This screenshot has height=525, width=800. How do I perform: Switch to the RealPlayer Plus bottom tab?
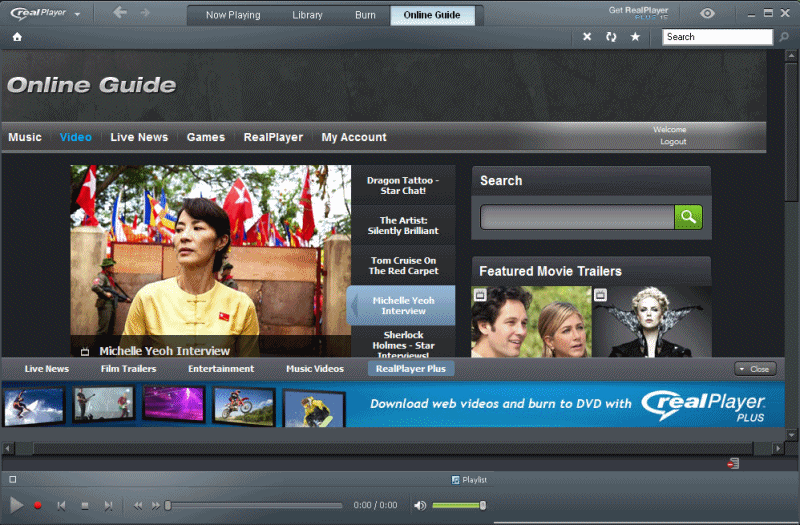pos(411,368)
